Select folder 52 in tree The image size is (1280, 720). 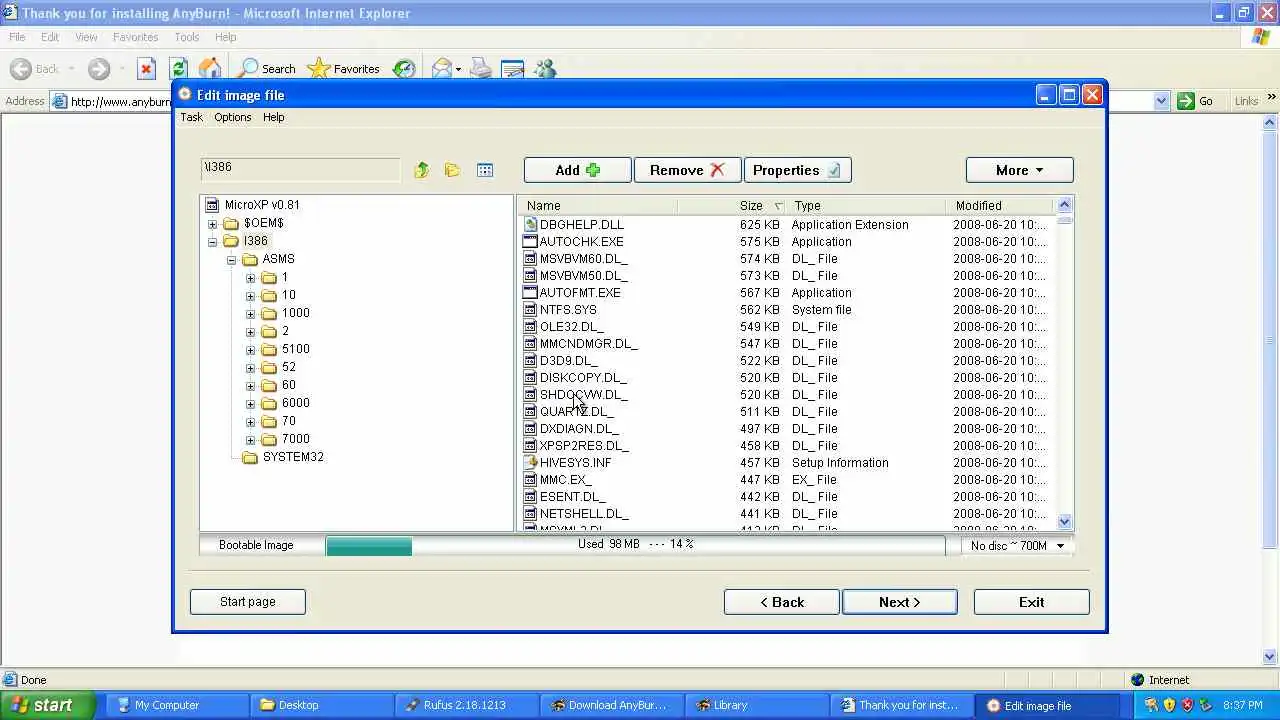pos(288,367)
